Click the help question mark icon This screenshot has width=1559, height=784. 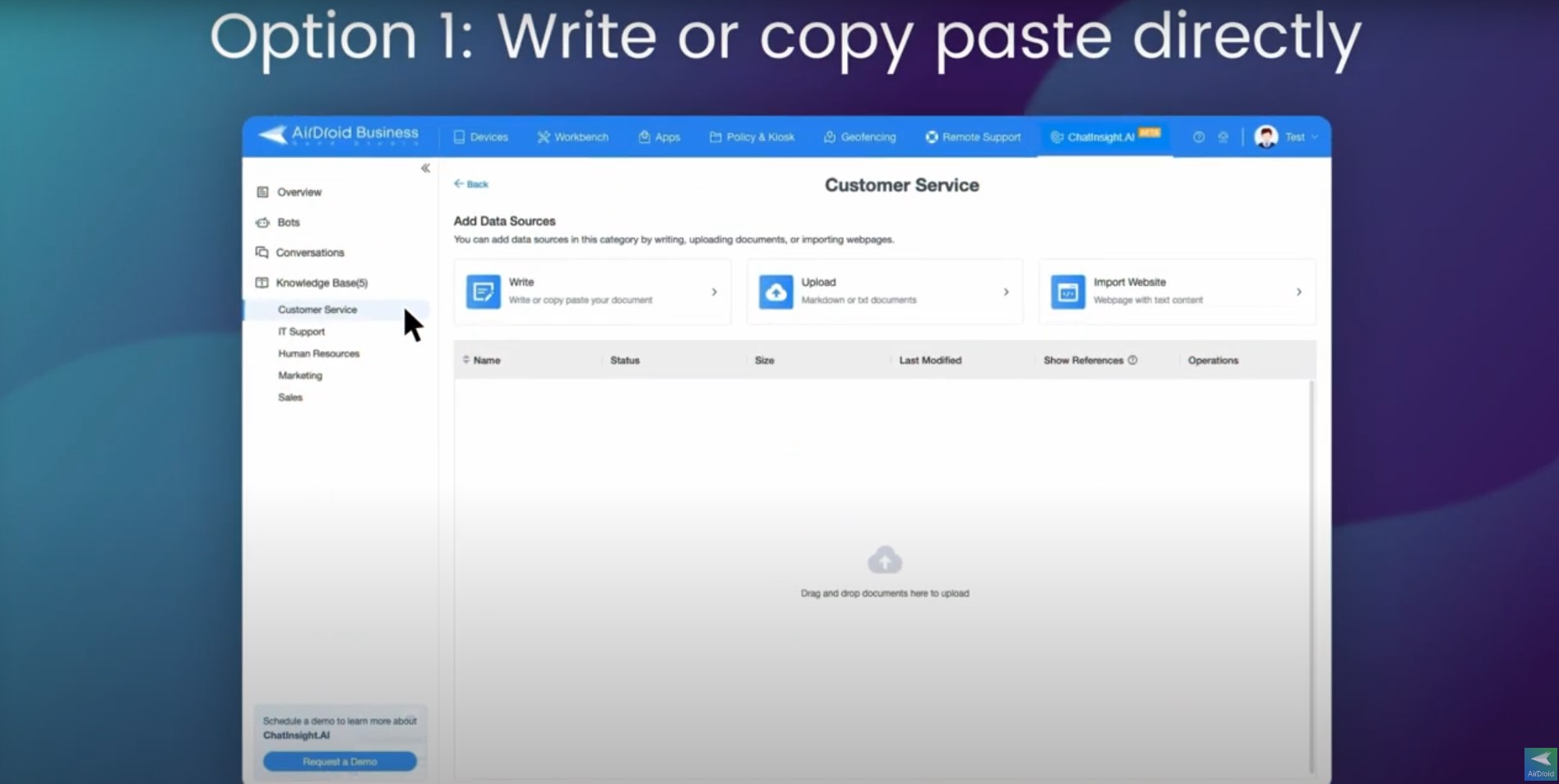pyautogui.click(x=1199, y=137)
